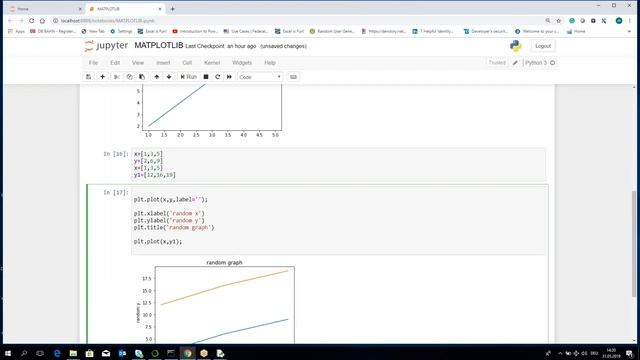
Task: Click on the plt.title line in cell 17
Action: pyautogui.click(x=174, y=227)
